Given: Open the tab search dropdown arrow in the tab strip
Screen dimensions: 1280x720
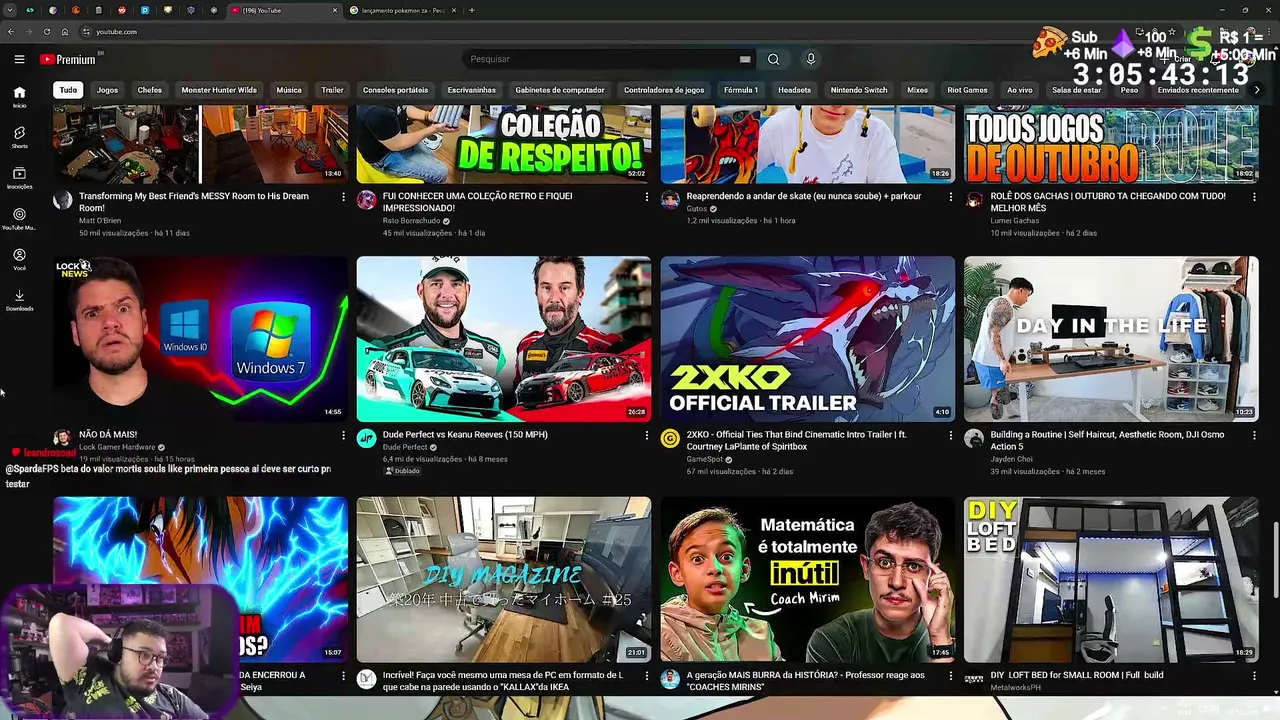Looking at the screenshot, I should point(10,10).
